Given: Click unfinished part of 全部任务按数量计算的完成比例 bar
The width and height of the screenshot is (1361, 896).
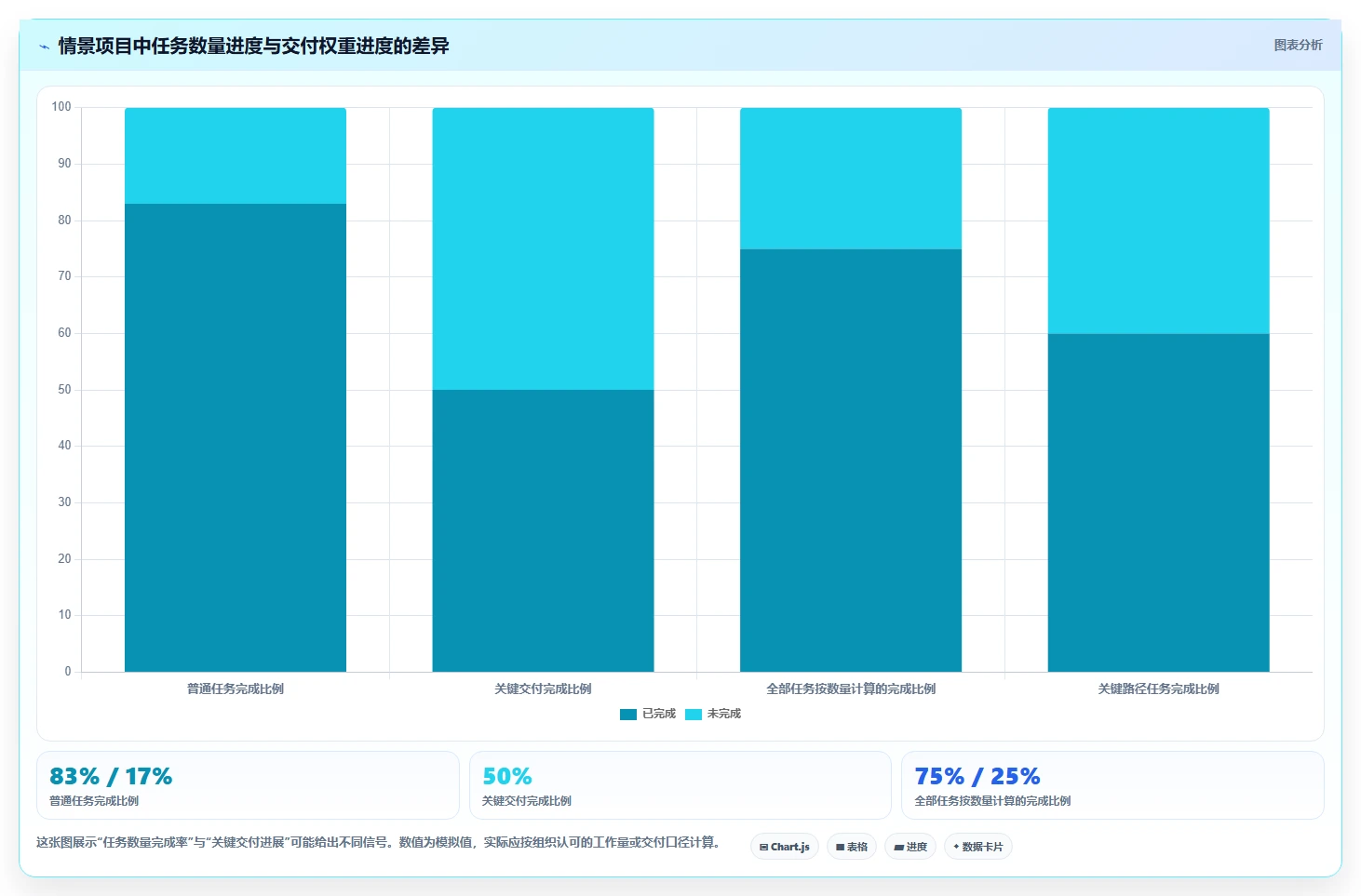Looking at the screenshot, I should coord(851,179).
